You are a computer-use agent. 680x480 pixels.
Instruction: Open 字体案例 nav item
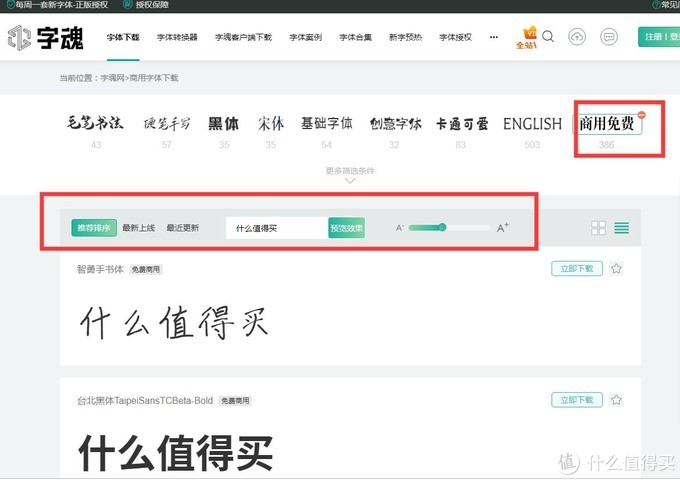pos(306,37)
